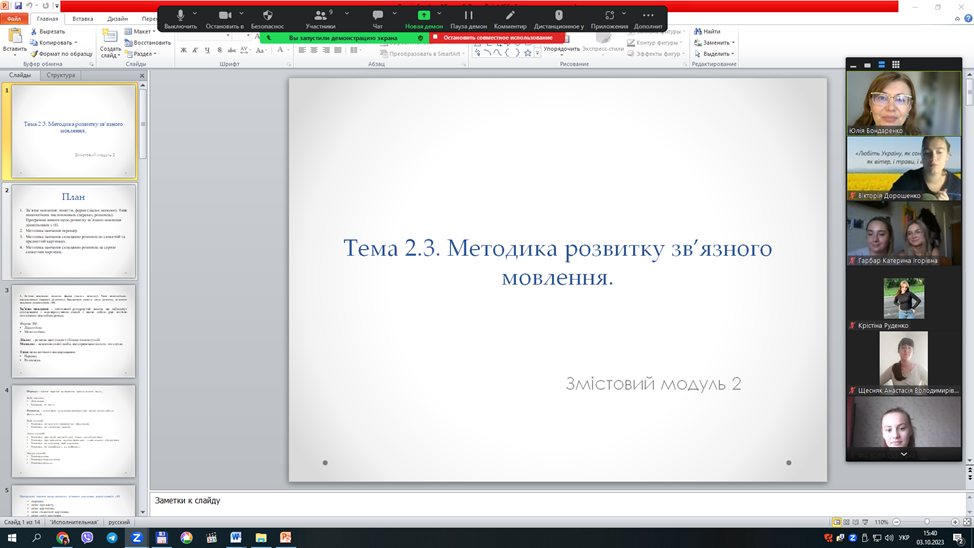Switch to the Вставка ribbon tab
The height and width of the screenshot is (548, 974).
(83, 18)
